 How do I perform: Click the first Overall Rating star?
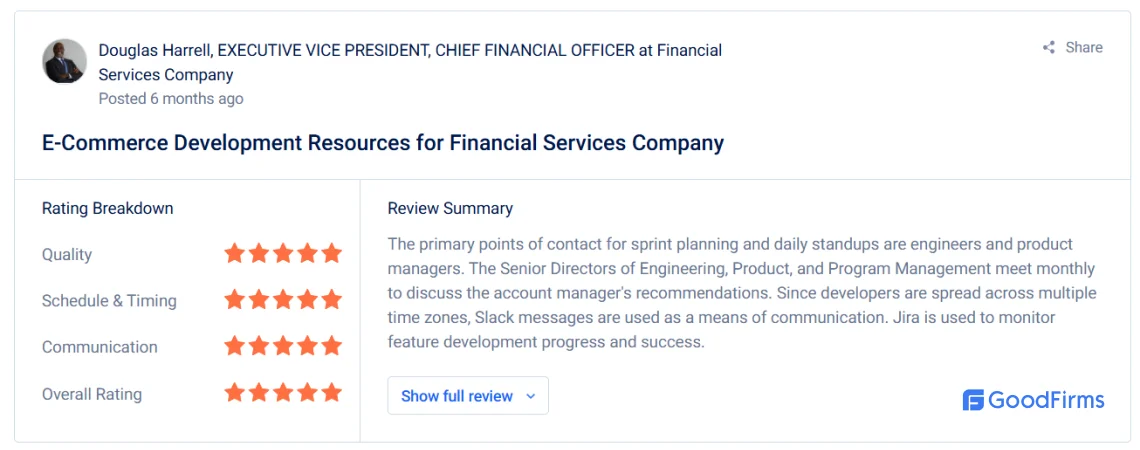coord(234,393)
